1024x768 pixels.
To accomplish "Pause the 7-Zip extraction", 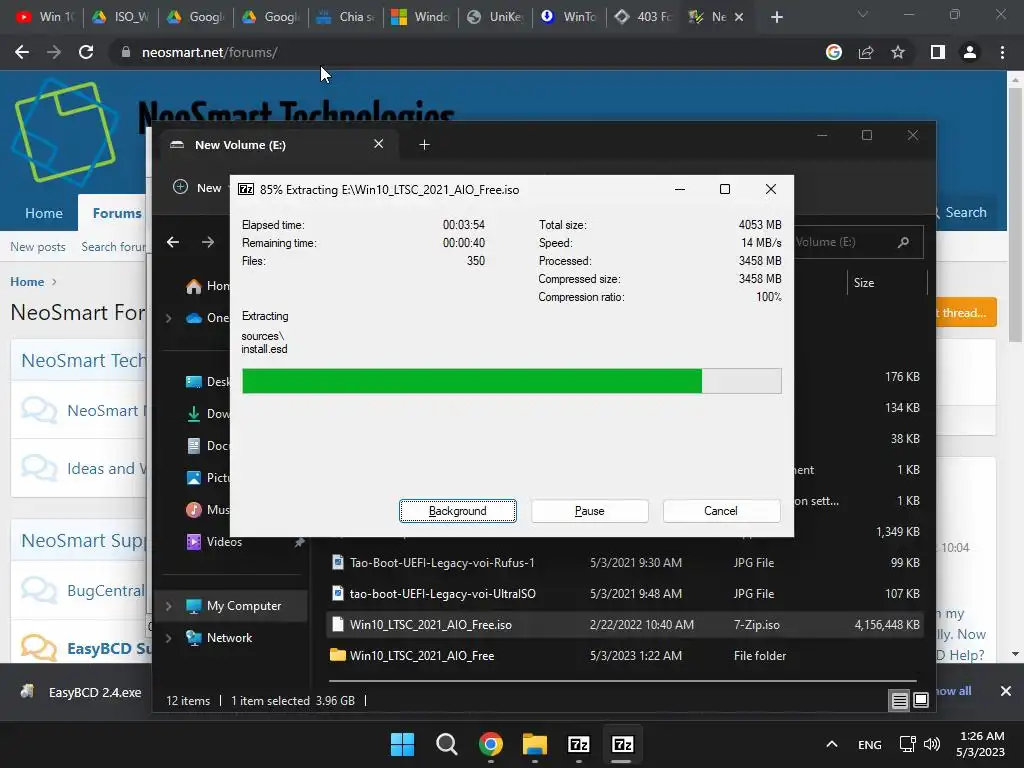I will (x=590, y=511).
